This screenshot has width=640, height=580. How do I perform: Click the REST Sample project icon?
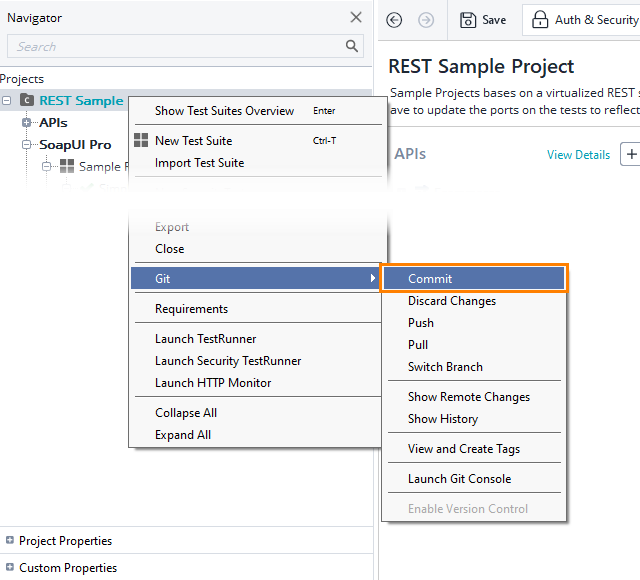click(x=27, y=100)
